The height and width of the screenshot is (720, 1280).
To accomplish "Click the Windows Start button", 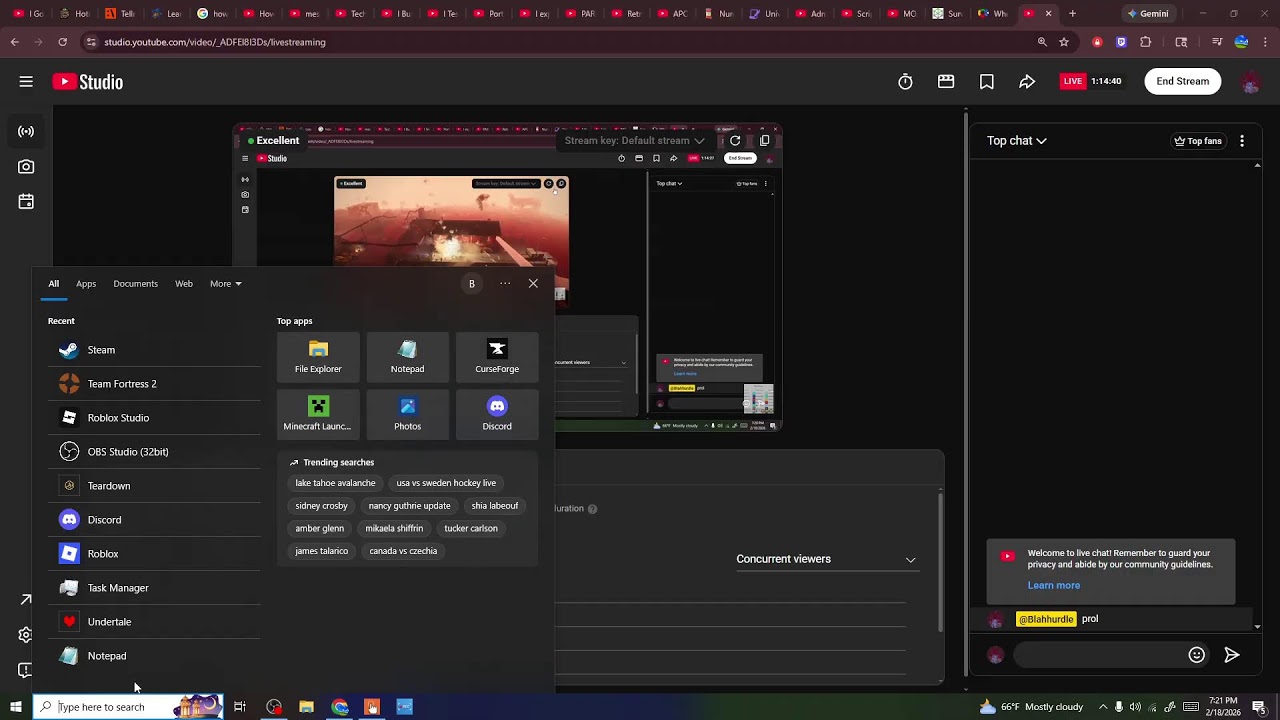I will coord(16,707).
